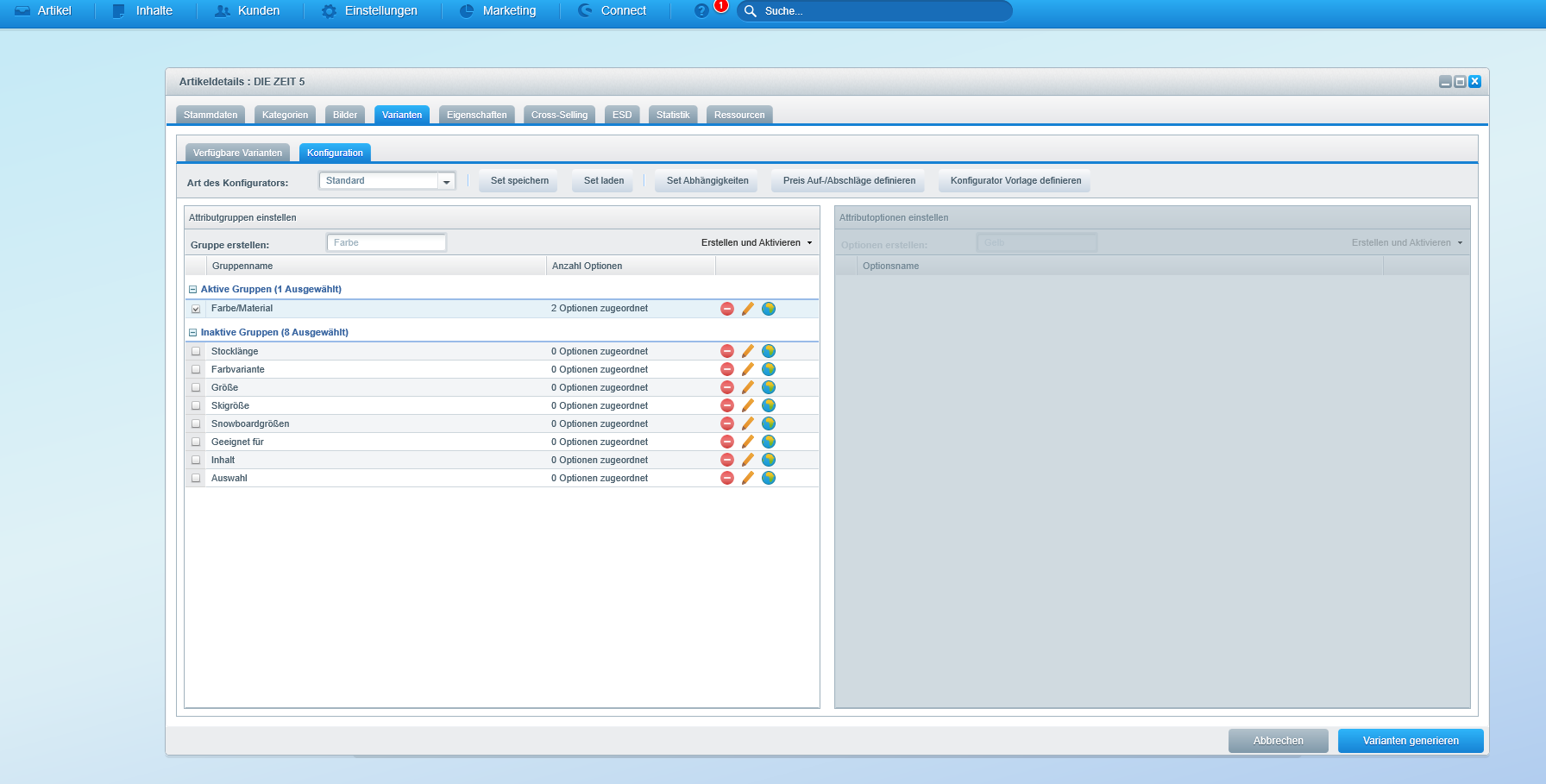Screen dimensions: 1546x784
Task: Click red delete icon for Größe
Action: pos(727,387)
